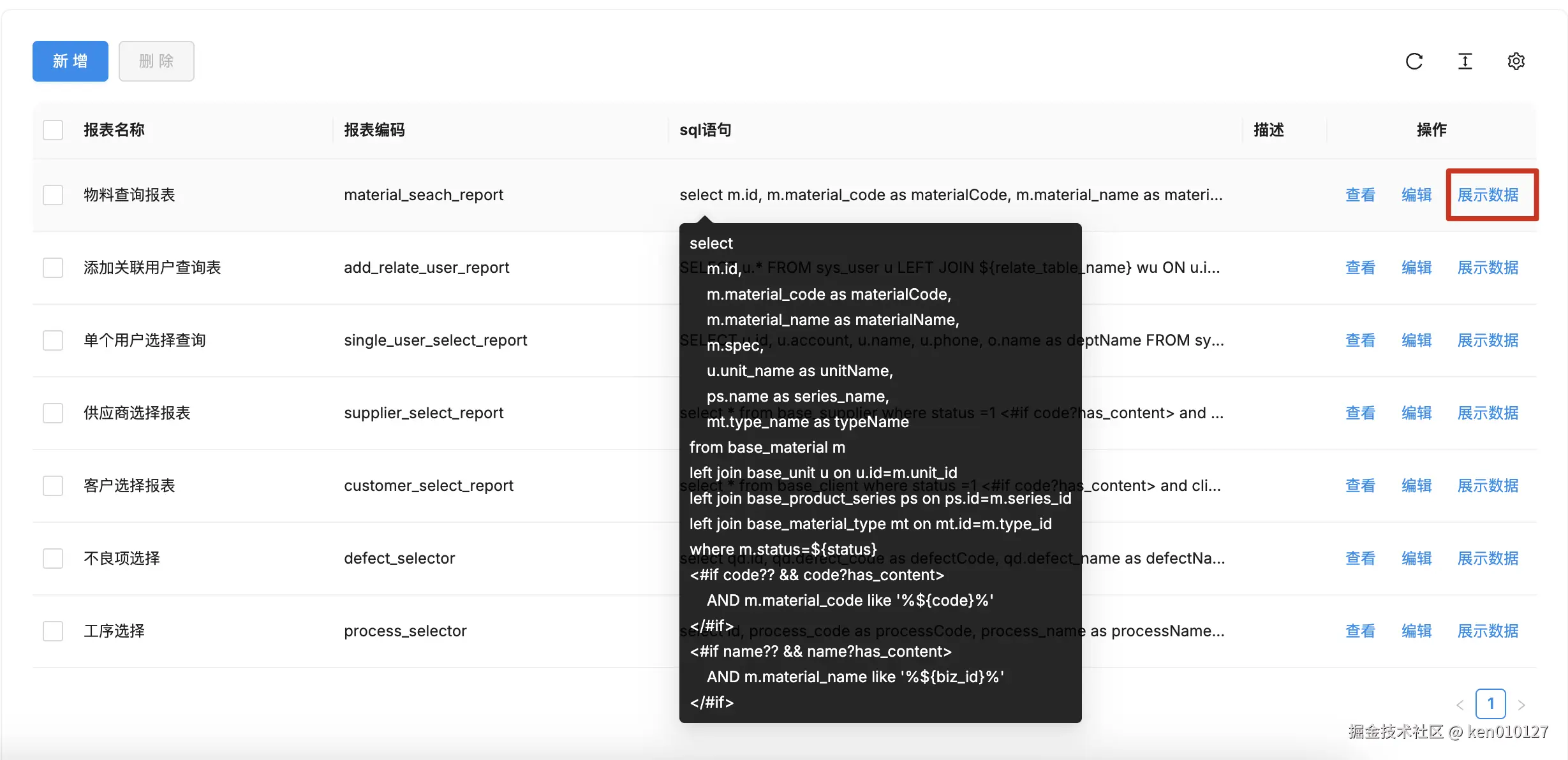The height and width of the screenshot is (760, 1568).
Task: Check the 工序选择 row checkbox
Action: pyautogui.click(x=53, y=631)
